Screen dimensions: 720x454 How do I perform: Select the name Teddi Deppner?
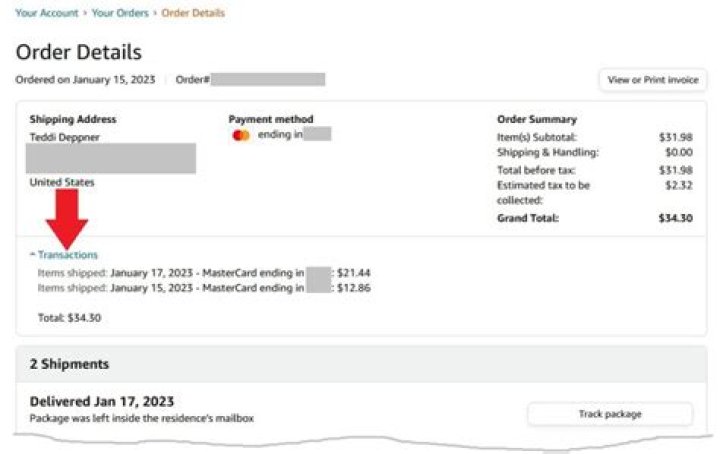[x=65, y=137]
